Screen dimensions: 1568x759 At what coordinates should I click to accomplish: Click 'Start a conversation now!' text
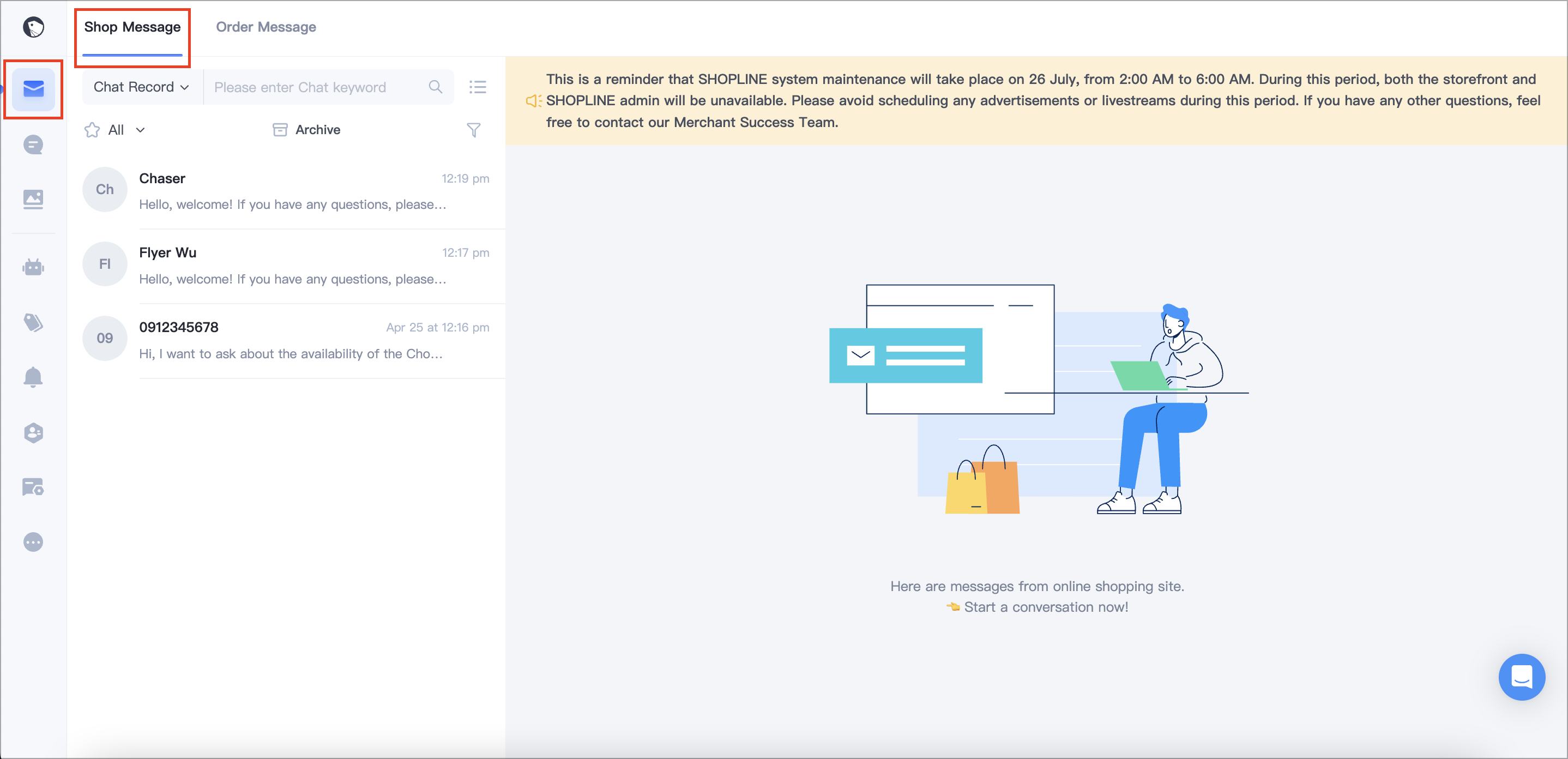coord(1046,607)
